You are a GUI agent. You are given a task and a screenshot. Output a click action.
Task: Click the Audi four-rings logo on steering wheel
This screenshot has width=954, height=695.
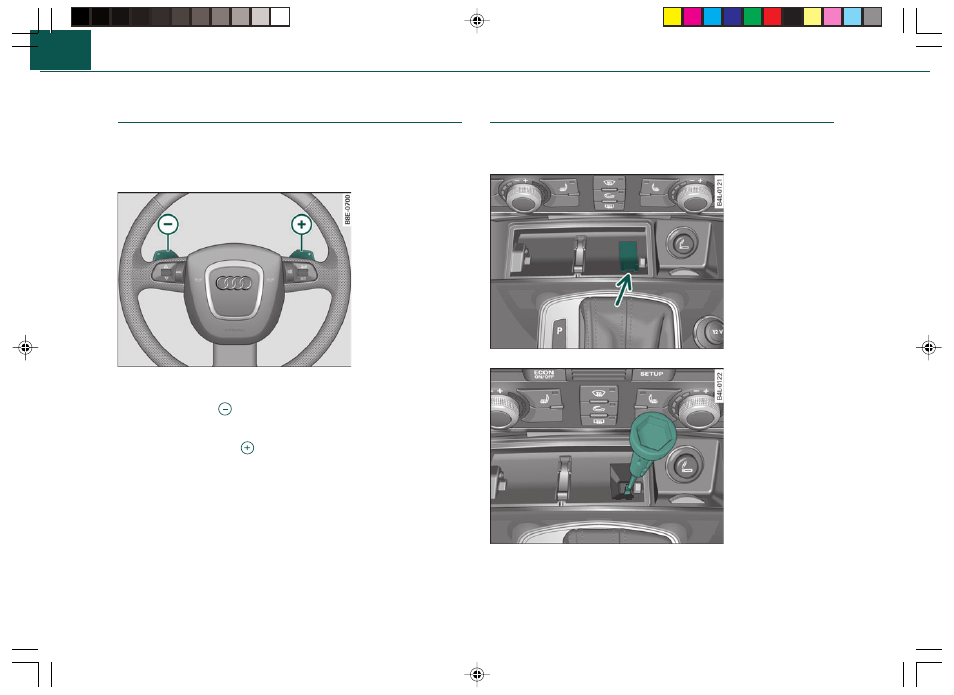[234, 283]
